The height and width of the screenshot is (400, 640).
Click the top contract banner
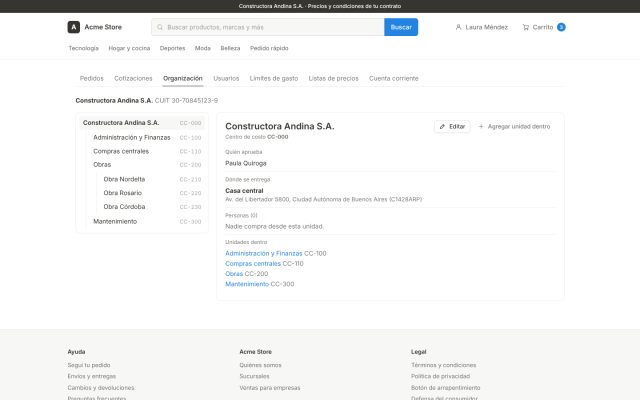point(320,6)
